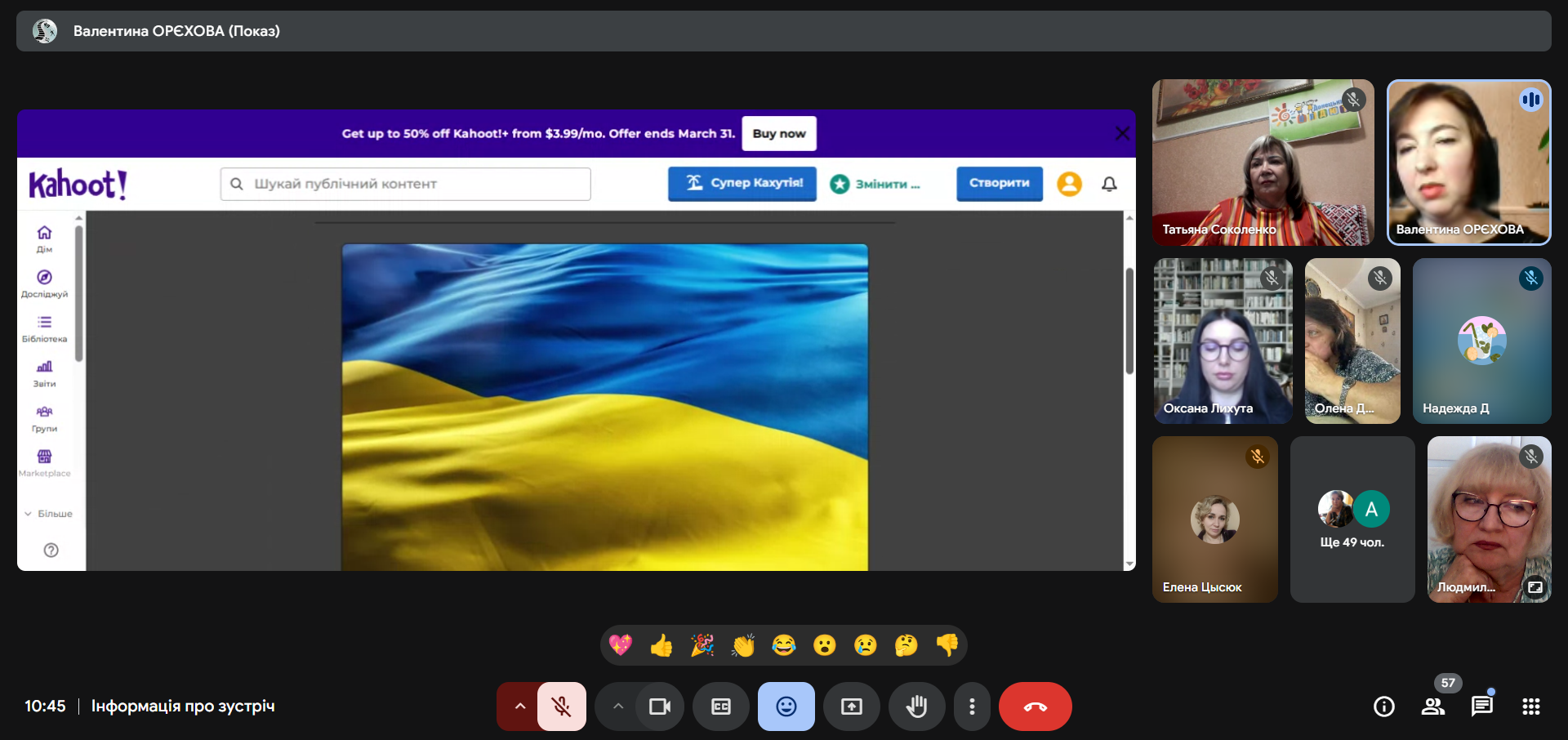1568x740 pixels.
Task: Click the meeting details info icon
Action: point(1383,707)
